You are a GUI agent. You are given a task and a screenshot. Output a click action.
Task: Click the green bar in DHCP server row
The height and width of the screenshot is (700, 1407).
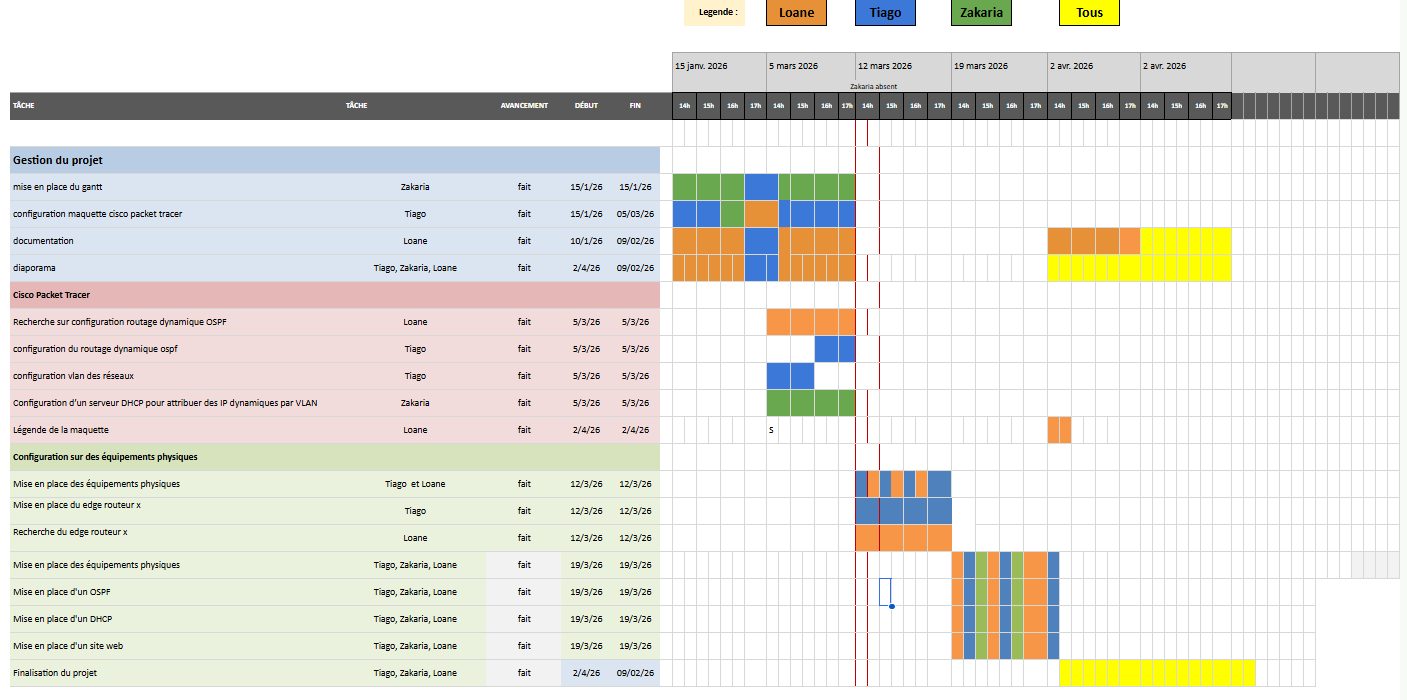click(811, 403)
